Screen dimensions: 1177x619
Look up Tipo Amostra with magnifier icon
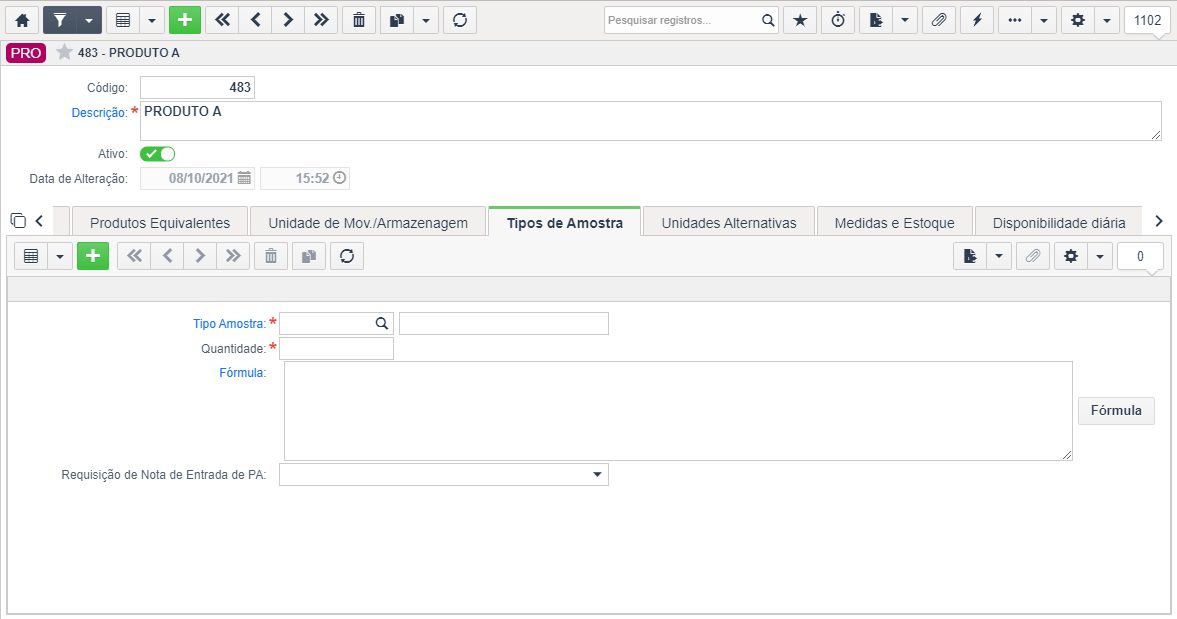coord(382,323)
